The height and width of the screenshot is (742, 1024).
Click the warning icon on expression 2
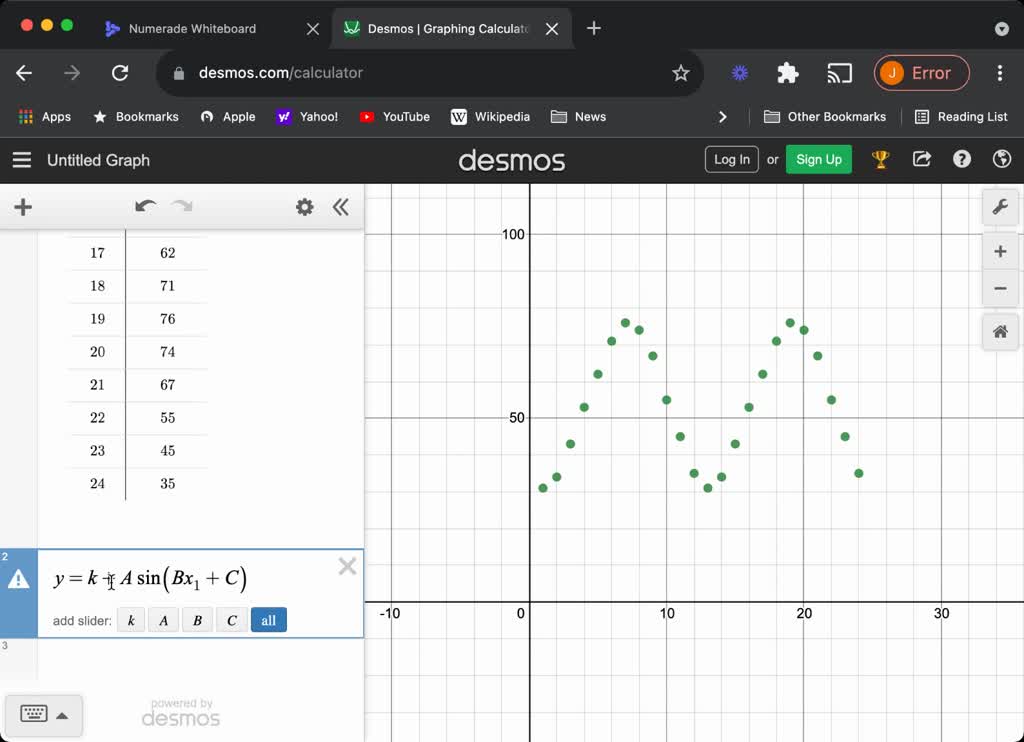click(x=18, y=579)
